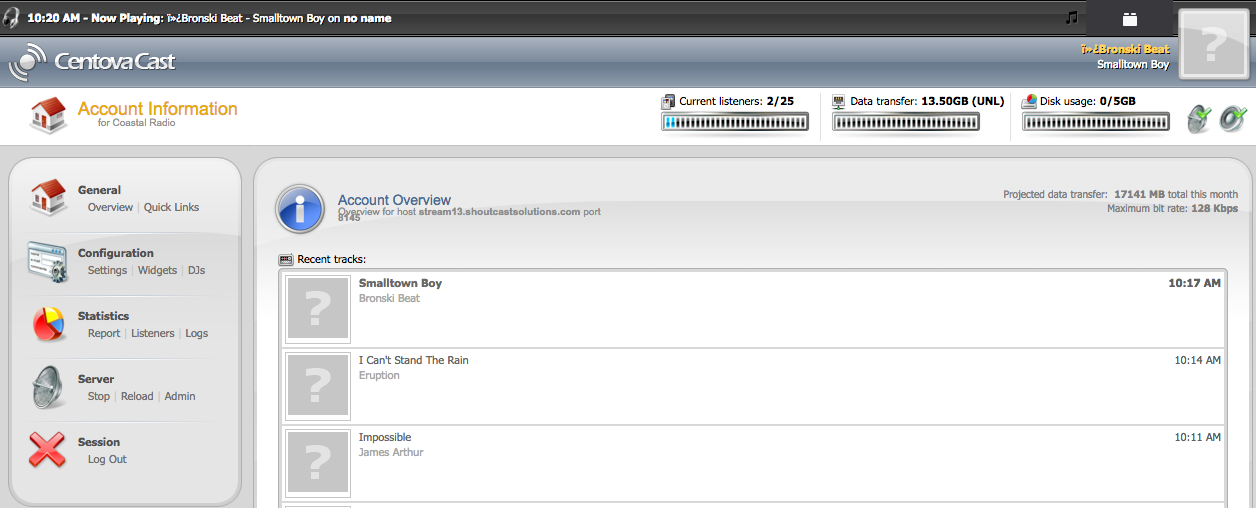Click the Current listeners progress bar
The width and height of the screenshot is (1256, 508).
click(x=736, y=122)
